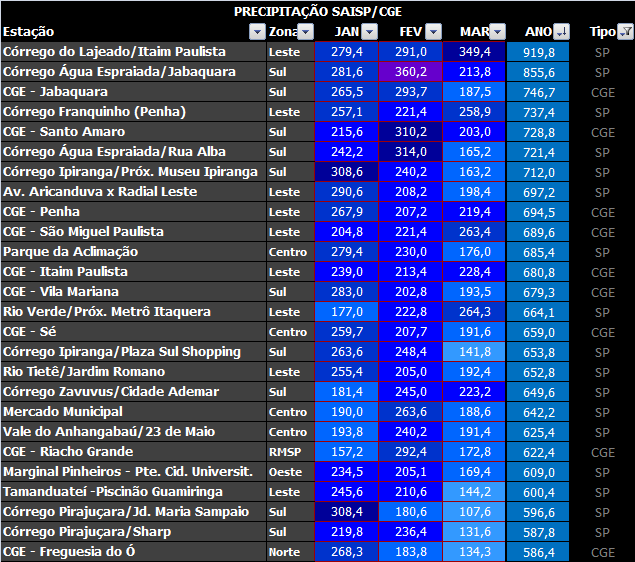The width and height of the screenshot is (635, 562).
Task: Click the CGE - Sé station name
Action: point(35,332)
